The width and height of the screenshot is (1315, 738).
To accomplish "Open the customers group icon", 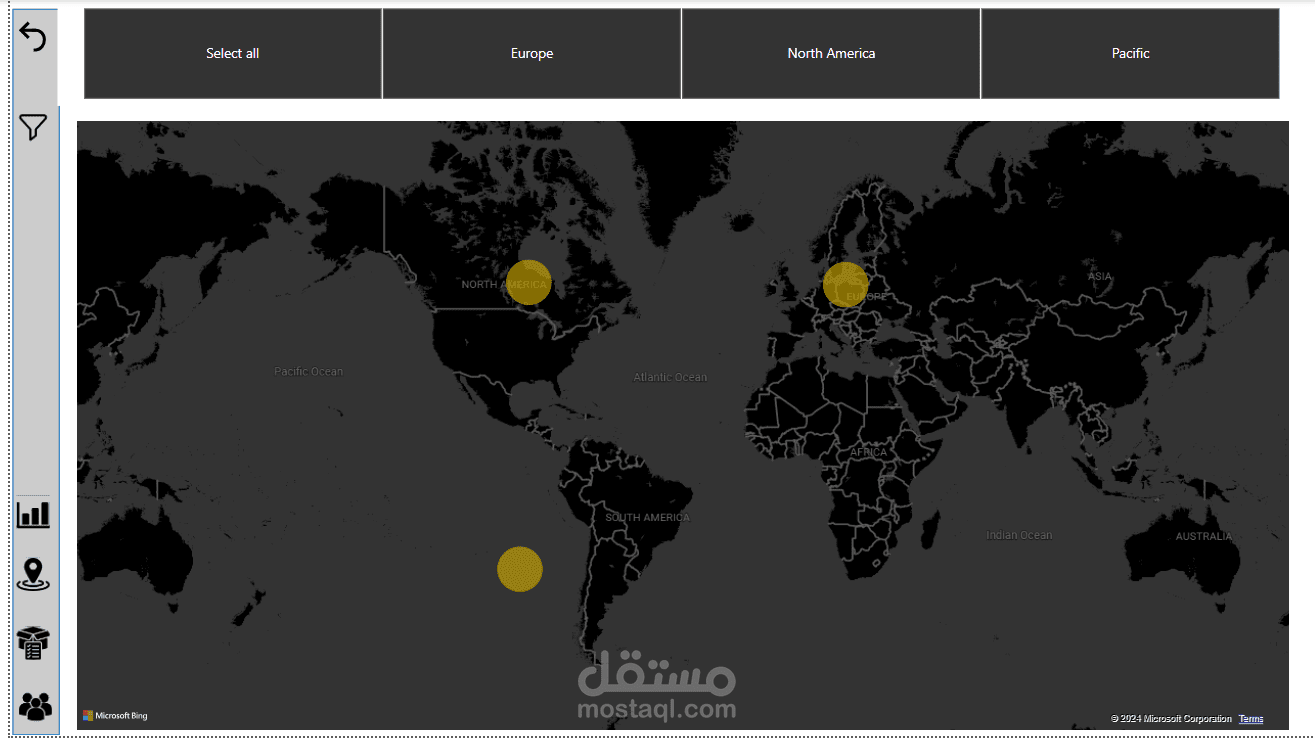I will (35, 706).
